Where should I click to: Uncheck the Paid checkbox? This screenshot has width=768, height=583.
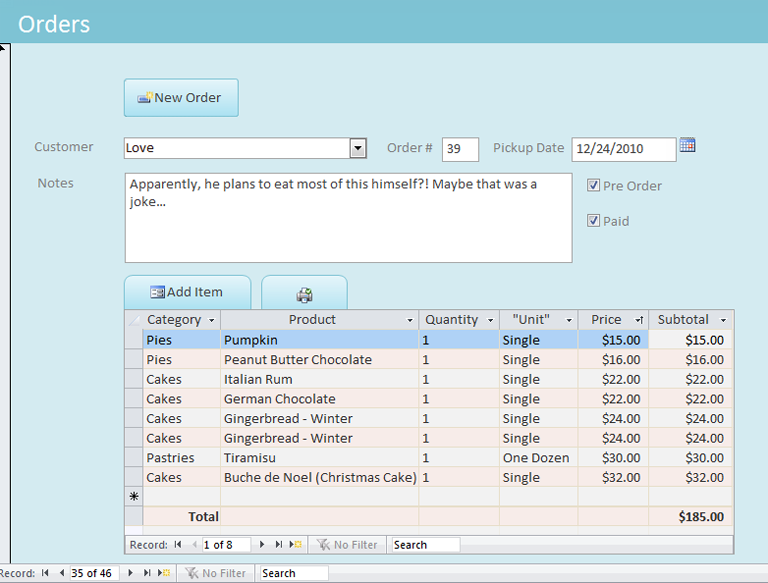pos(593,221)
